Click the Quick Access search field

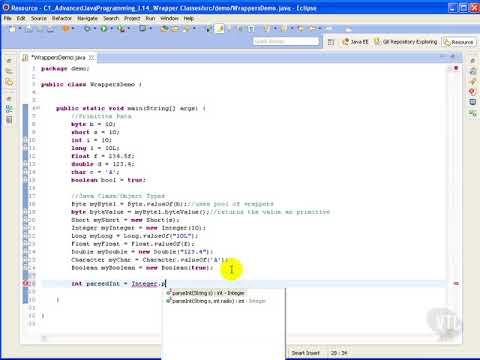286,41
